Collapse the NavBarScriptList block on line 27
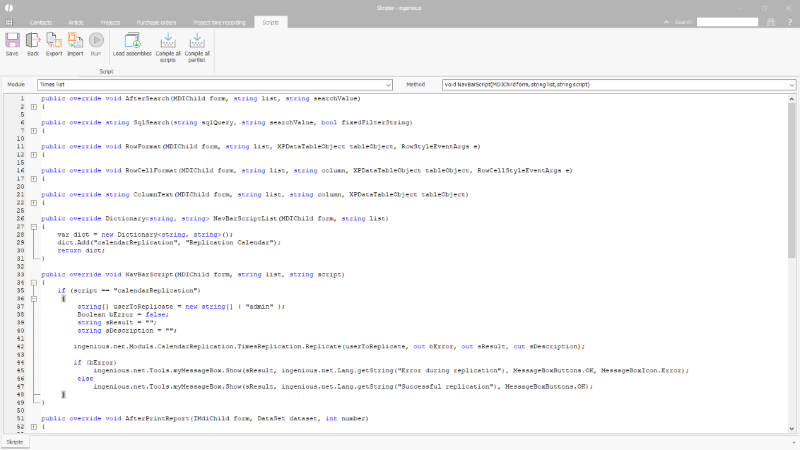 click(x=34, y=227)
